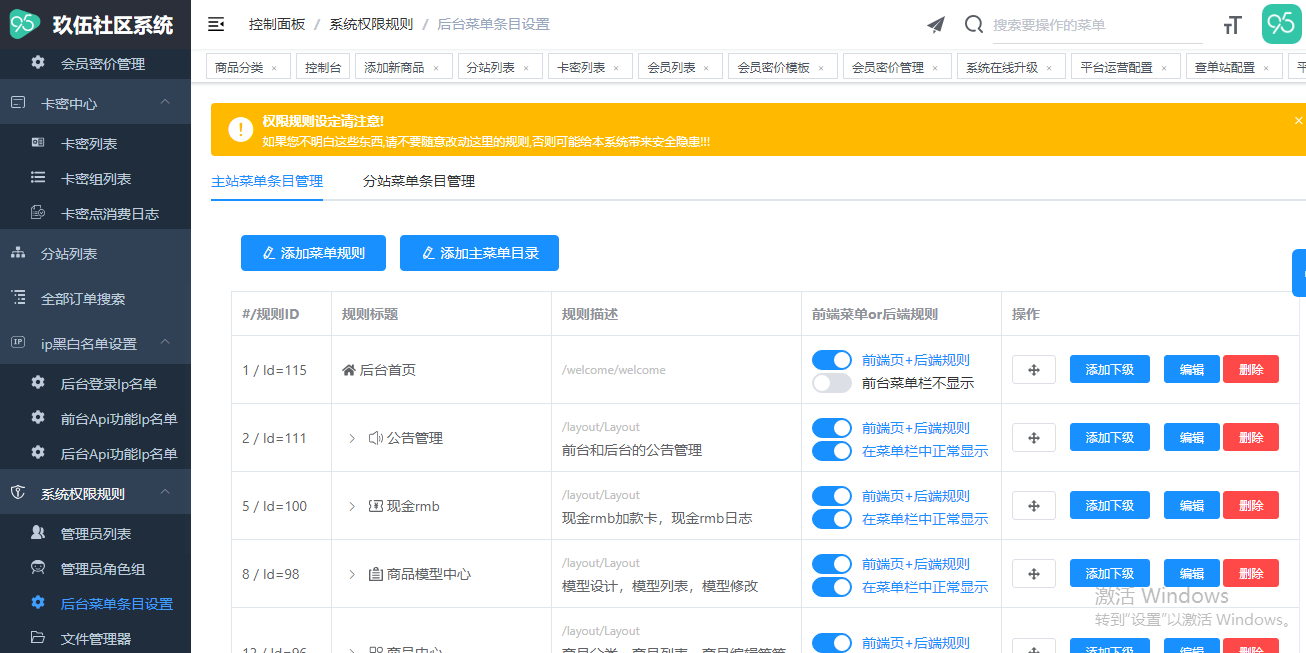1306x653 pixels.
Task: Click 编辑 for the 公告管理 row
Action: pyautogui.click(x=1192, y=437)
